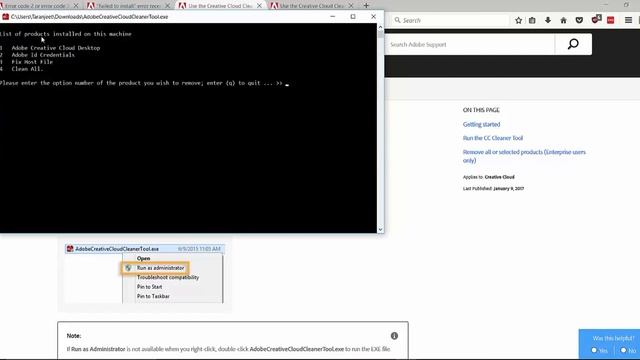The height and width of the screenshot is (360, 640).
Task: Select No for 'Was this helpful?'
Action: 623,350
